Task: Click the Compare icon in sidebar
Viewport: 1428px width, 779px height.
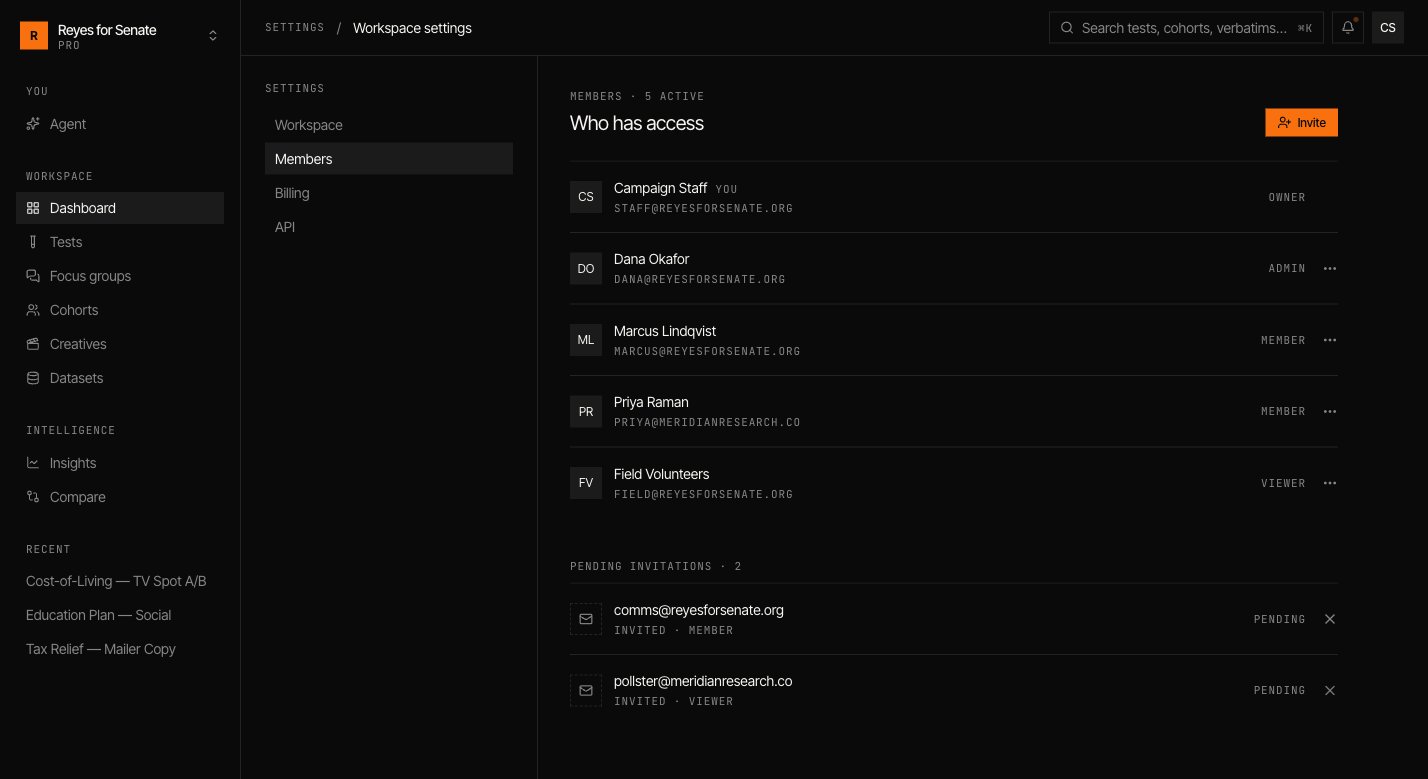Action: click(x=33, y=497)
